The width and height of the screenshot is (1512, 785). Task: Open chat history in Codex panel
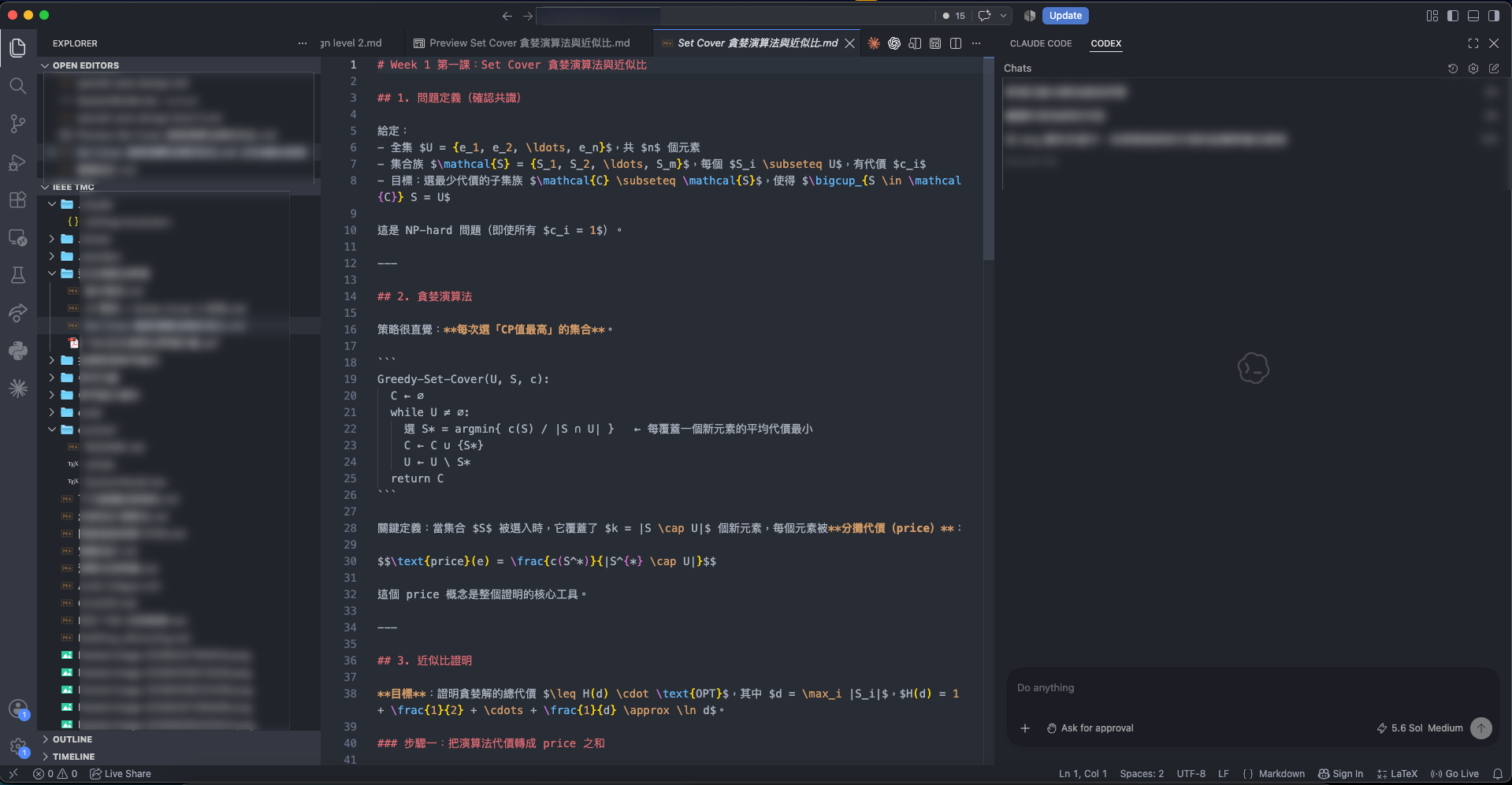1453,69
